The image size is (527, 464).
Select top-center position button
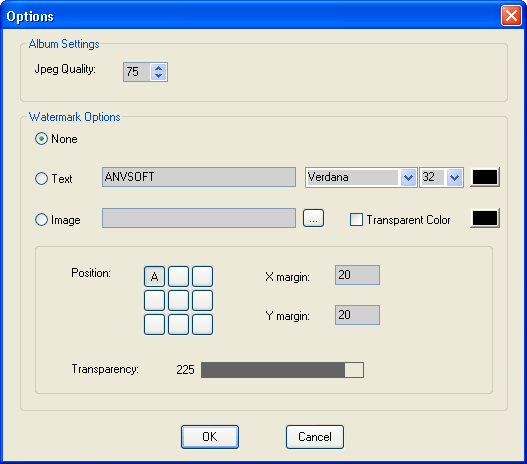(178, 277)
